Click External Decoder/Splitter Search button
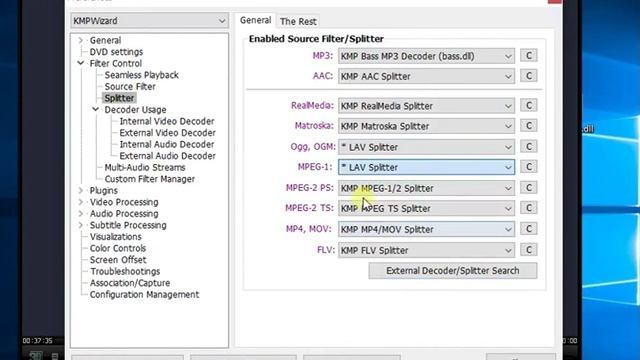Viewport: 640px width, 360px height. tap(453, 271)
